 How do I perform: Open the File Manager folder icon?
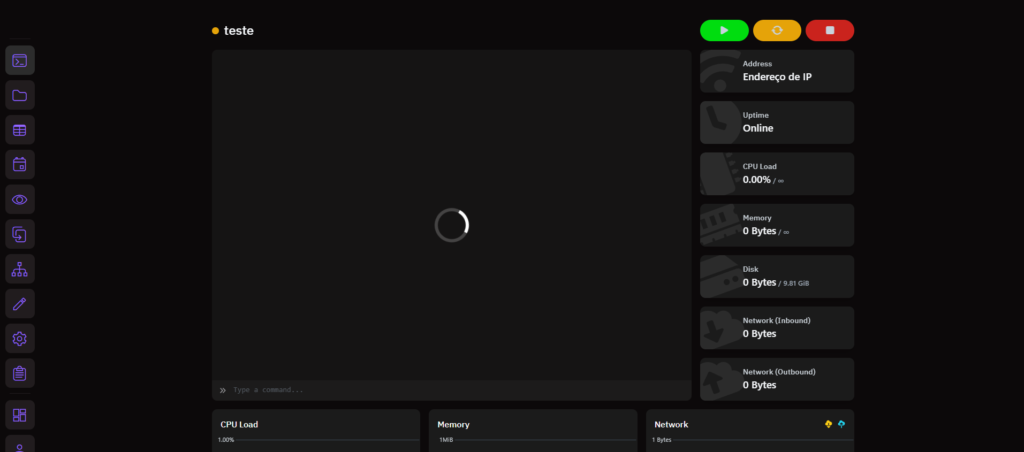coord(20,95)
